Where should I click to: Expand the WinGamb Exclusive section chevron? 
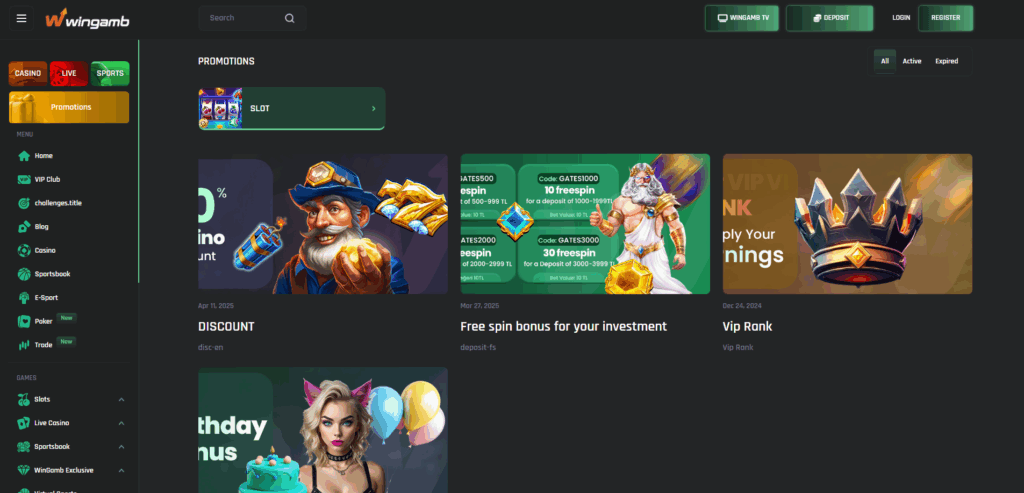[121, 470]
